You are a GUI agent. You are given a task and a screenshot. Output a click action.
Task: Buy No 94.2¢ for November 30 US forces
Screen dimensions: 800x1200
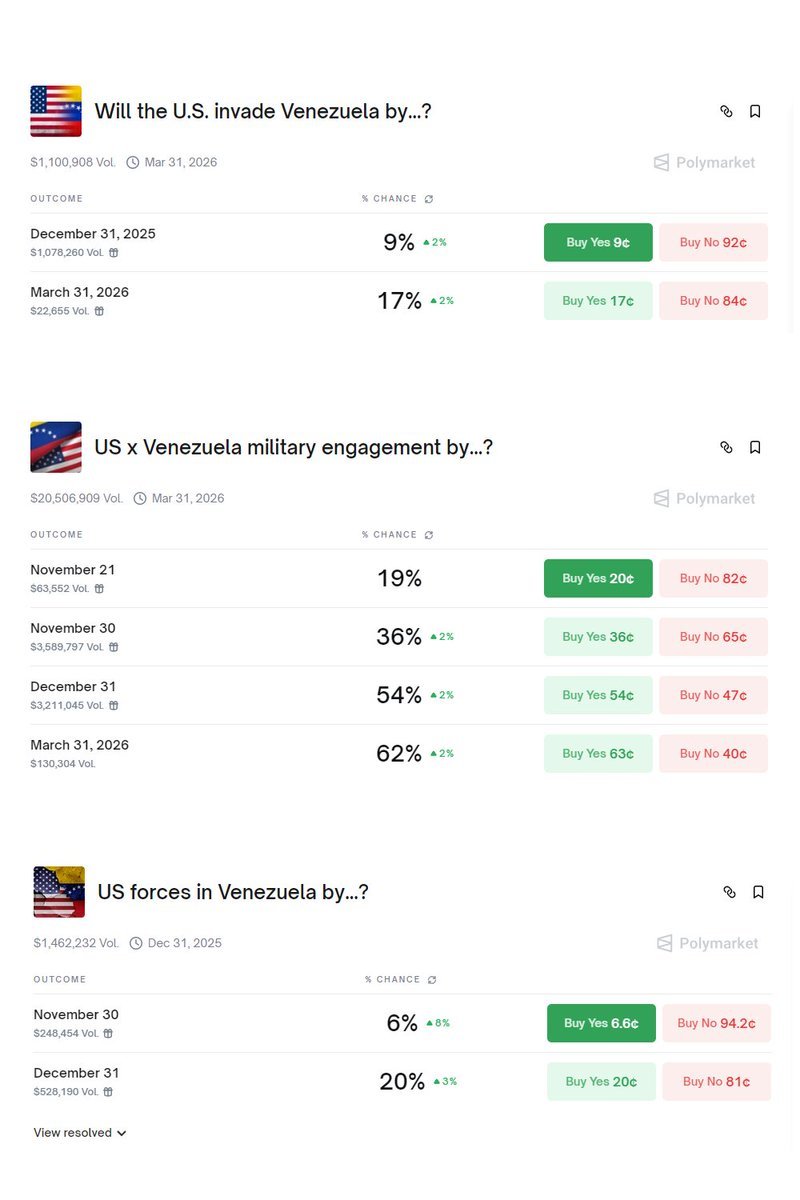point(716,1023)
